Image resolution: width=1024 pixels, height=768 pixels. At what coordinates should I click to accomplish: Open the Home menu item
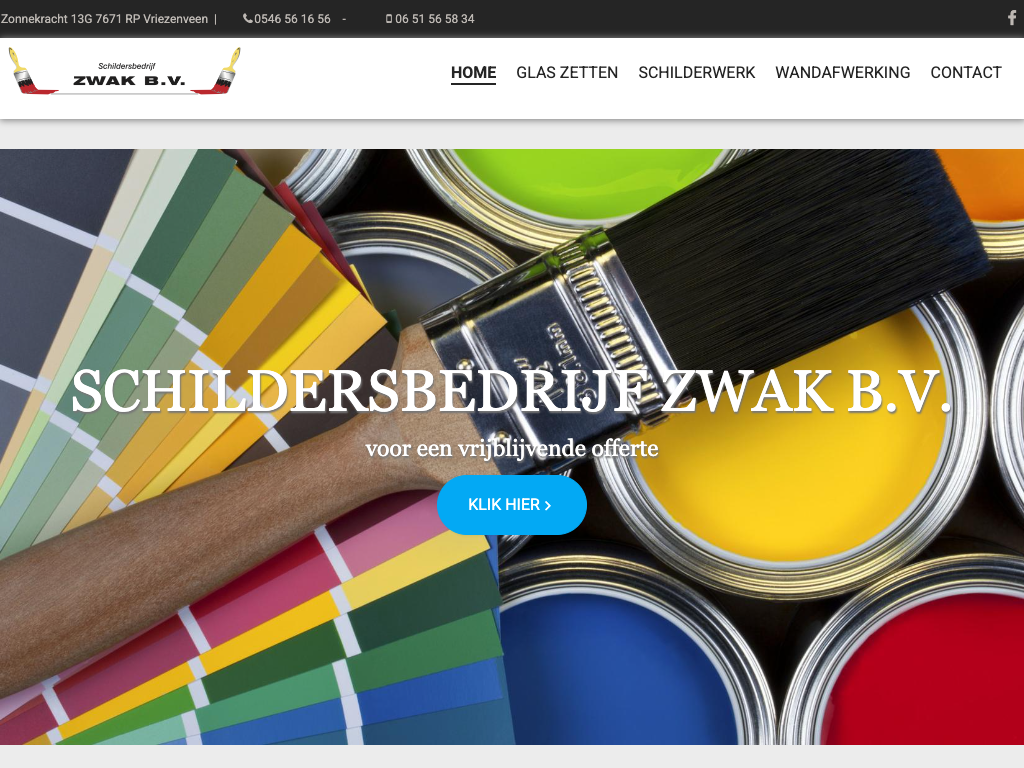(x=473, y=72)
